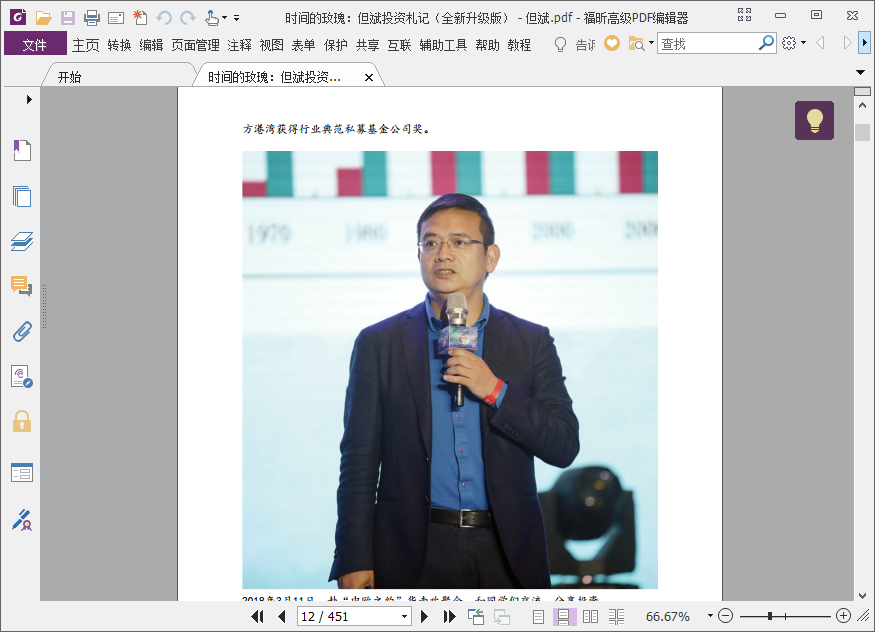Screen dimensions: 875x632
Task: Open the signature pen certificate panel
Action: coord(22,519)
